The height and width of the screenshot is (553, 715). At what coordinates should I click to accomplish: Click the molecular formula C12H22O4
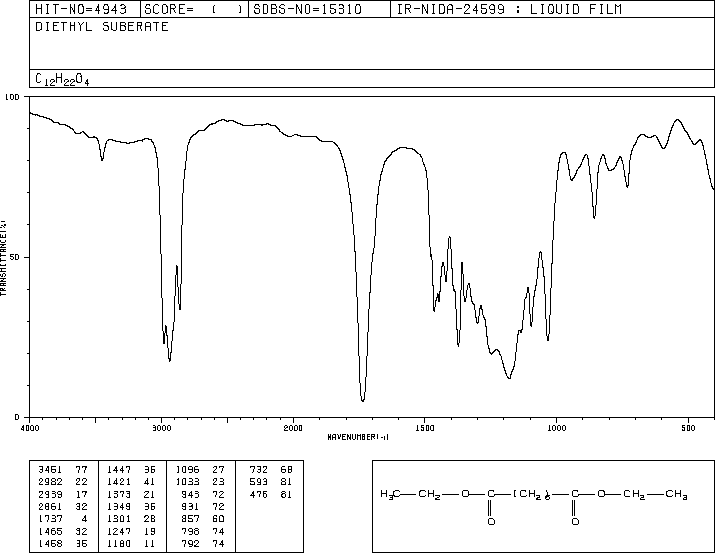point(62,79)
